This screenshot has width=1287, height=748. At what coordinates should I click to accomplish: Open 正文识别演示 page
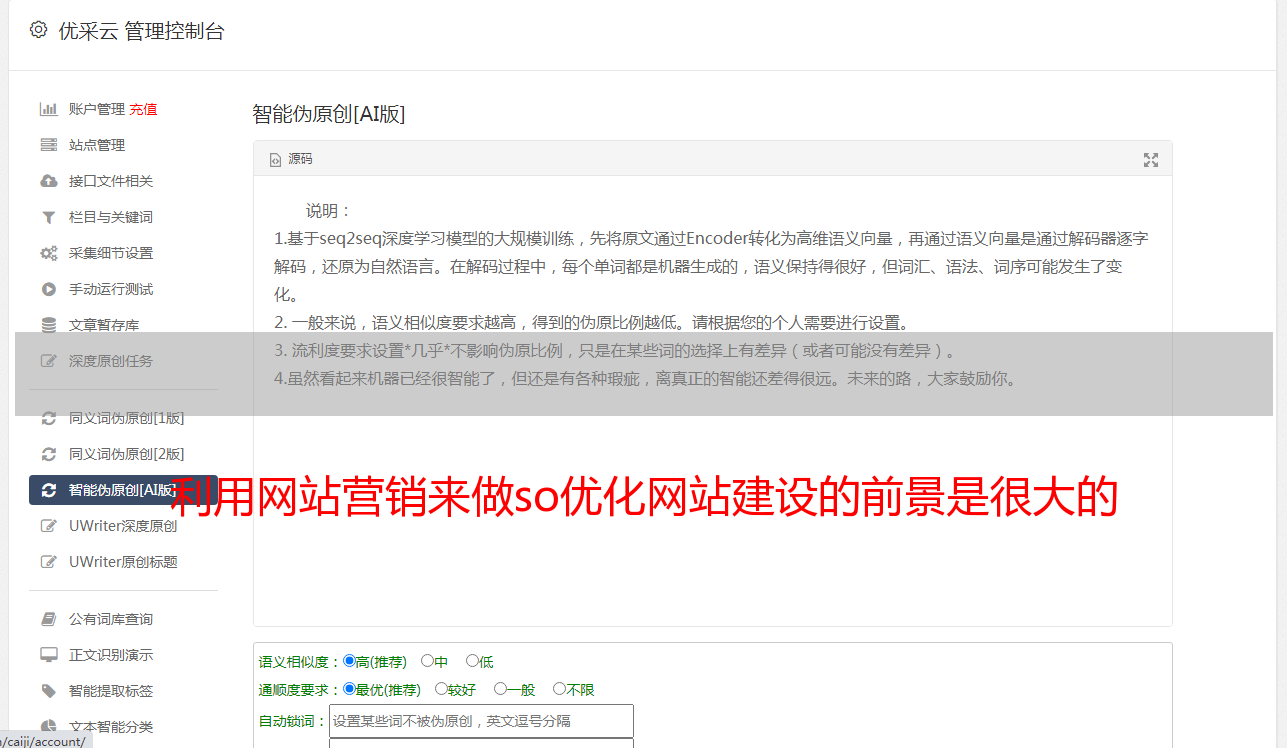click(111, 655)
